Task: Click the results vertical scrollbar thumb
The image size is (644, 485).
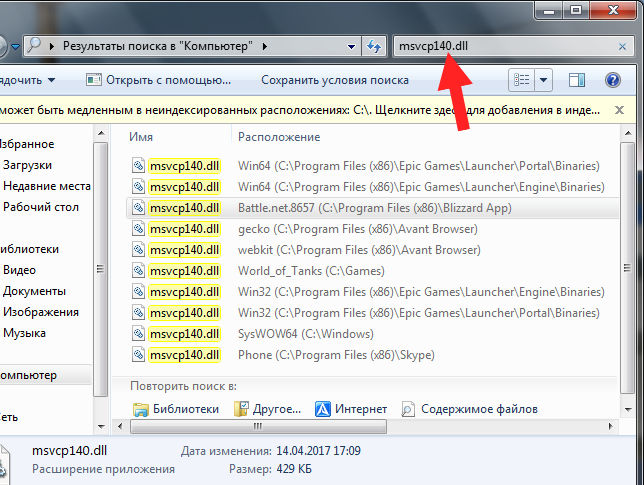Action: tap(628, 268)
